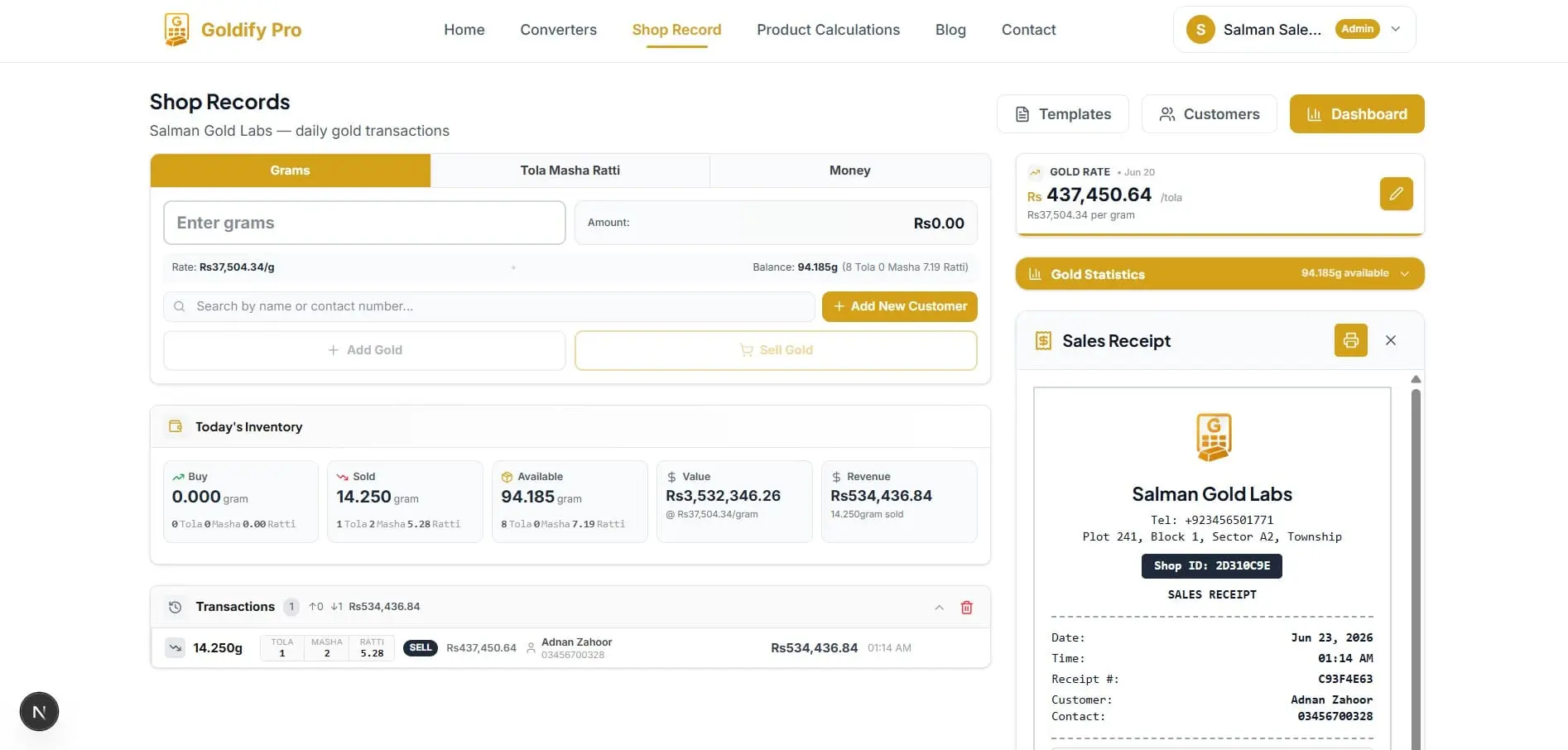
Task: Click the 01:14 AM transaction time
Action: pyautogui.click(x=889, y=648)
